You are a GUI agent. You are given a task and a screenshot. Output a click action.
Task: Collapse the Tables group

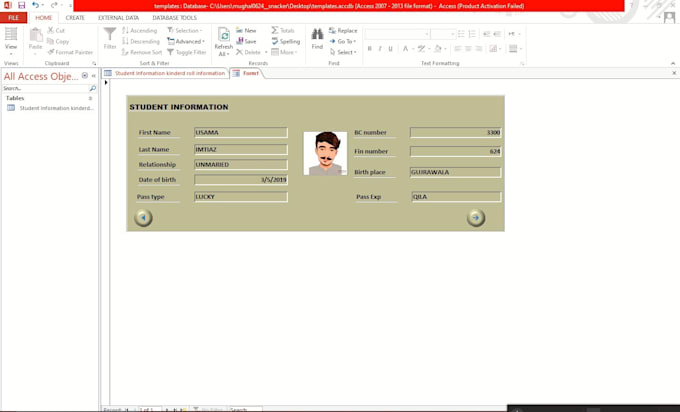(x=91, y=98)
